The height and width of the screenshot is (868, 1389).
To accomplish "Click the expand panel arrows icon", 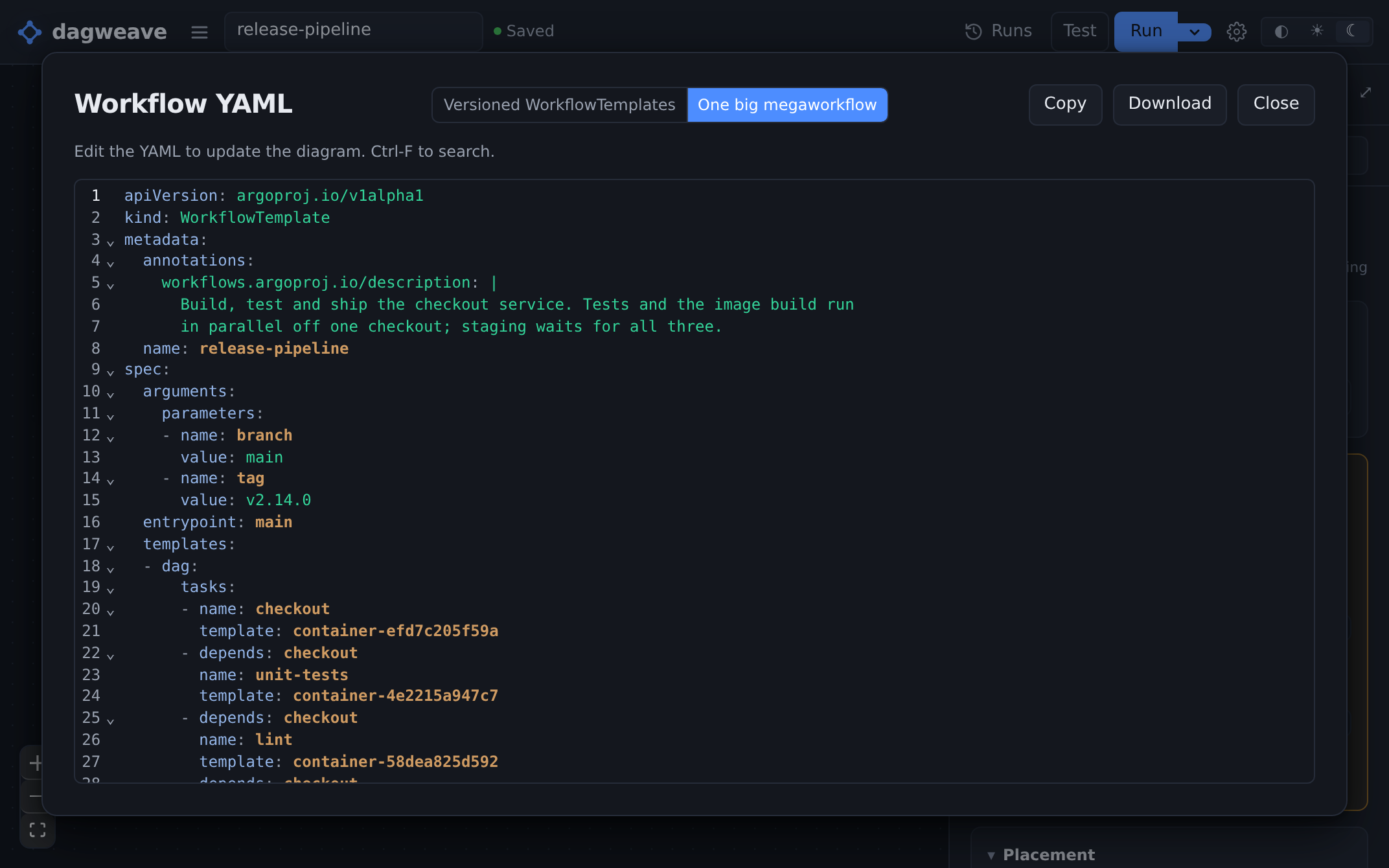I will pos(1366,93).
